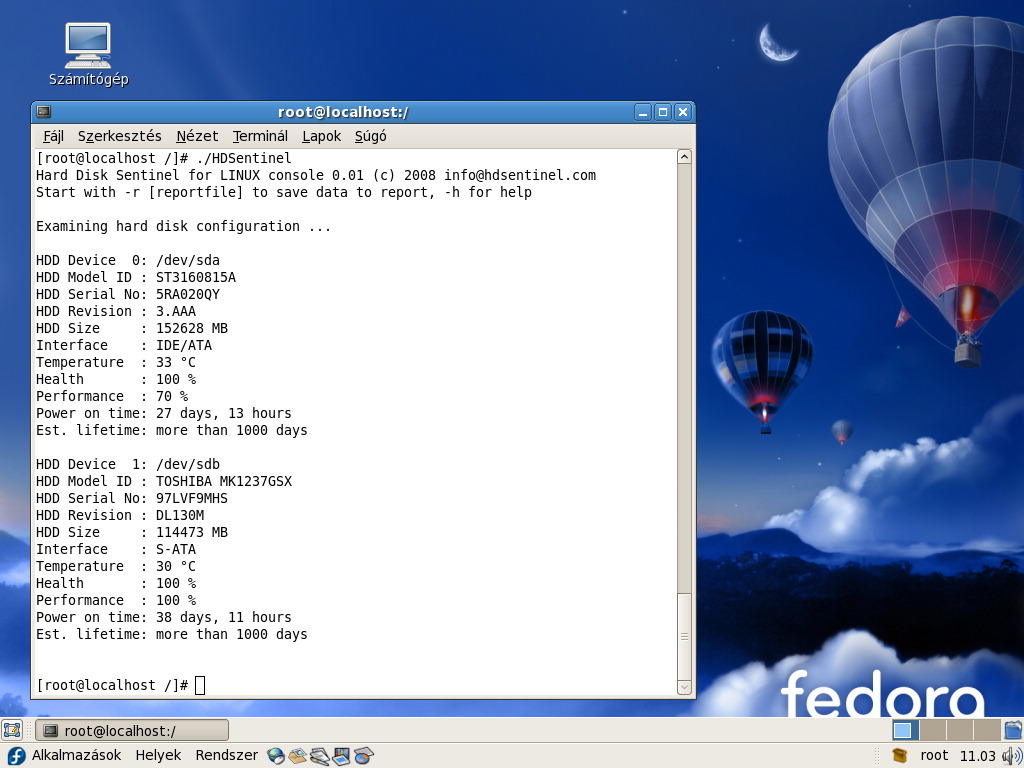Open the Számítógép desktop icon
Image resolution: width=1024 pixels, height=768 pixels.
coord(88,55)
